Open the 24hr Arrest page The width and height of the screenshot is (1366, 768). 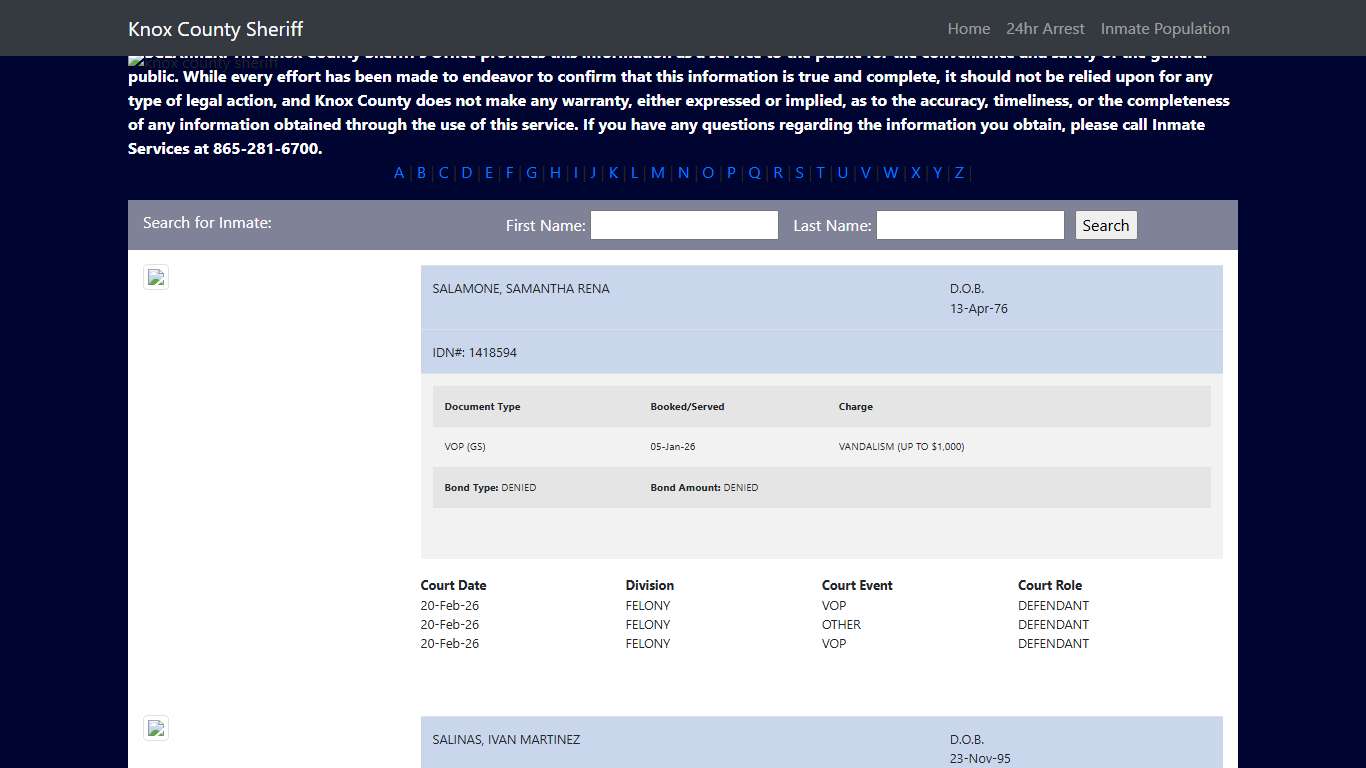[1045, 29]
